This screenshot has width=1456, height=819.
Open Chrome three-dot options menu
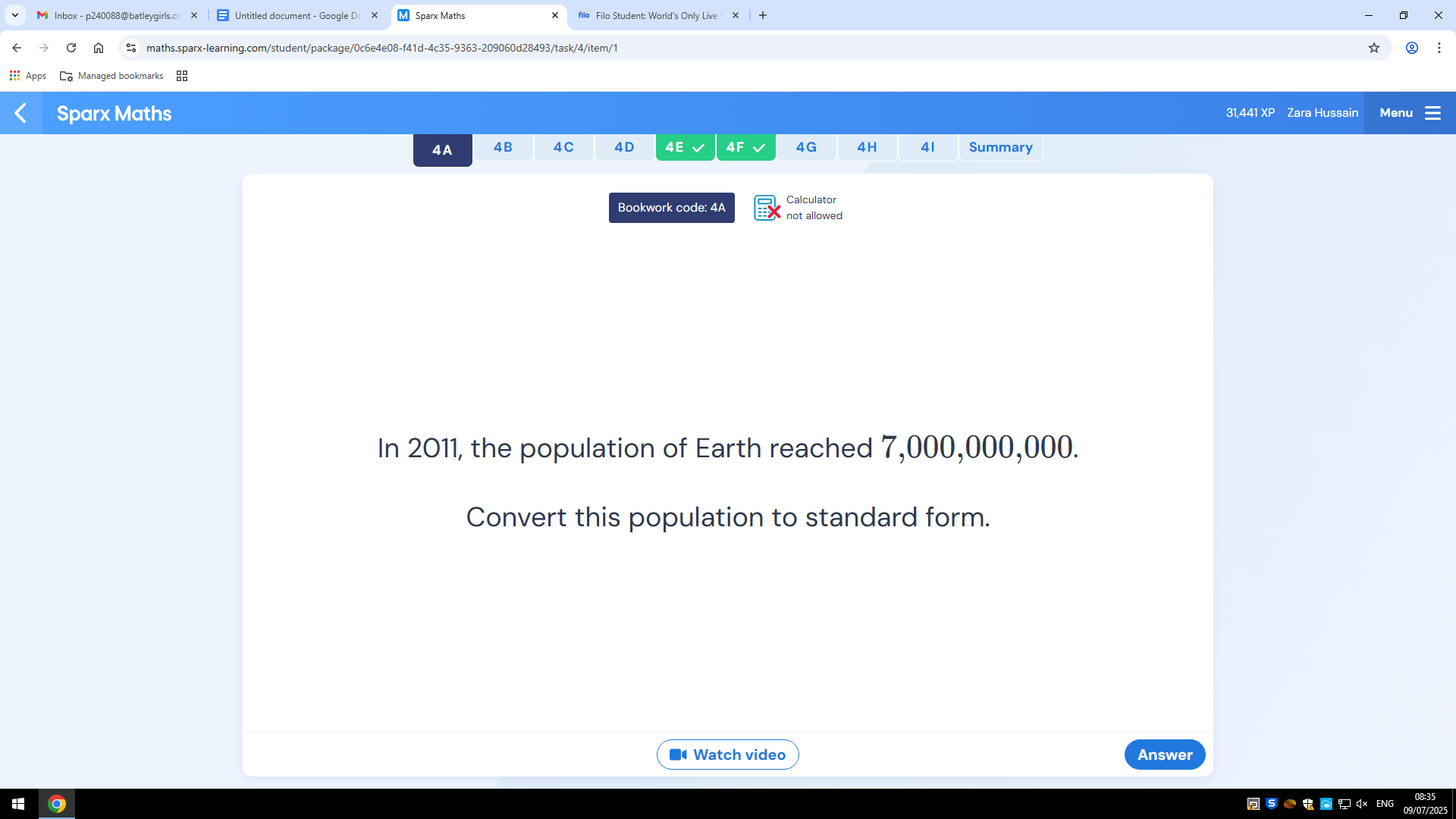pos(1439,48)
